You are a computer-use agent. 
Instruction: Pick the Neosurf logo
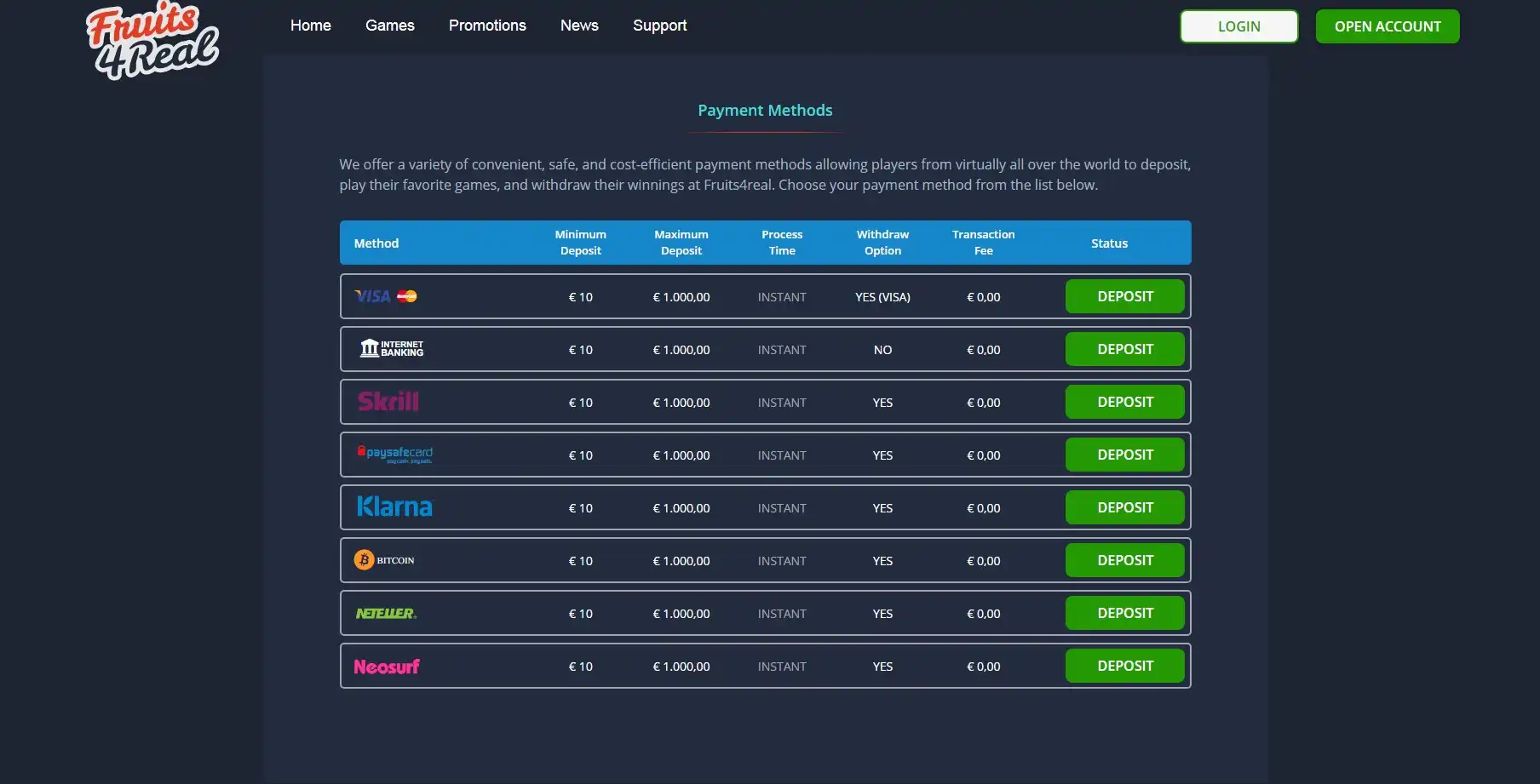387,667
